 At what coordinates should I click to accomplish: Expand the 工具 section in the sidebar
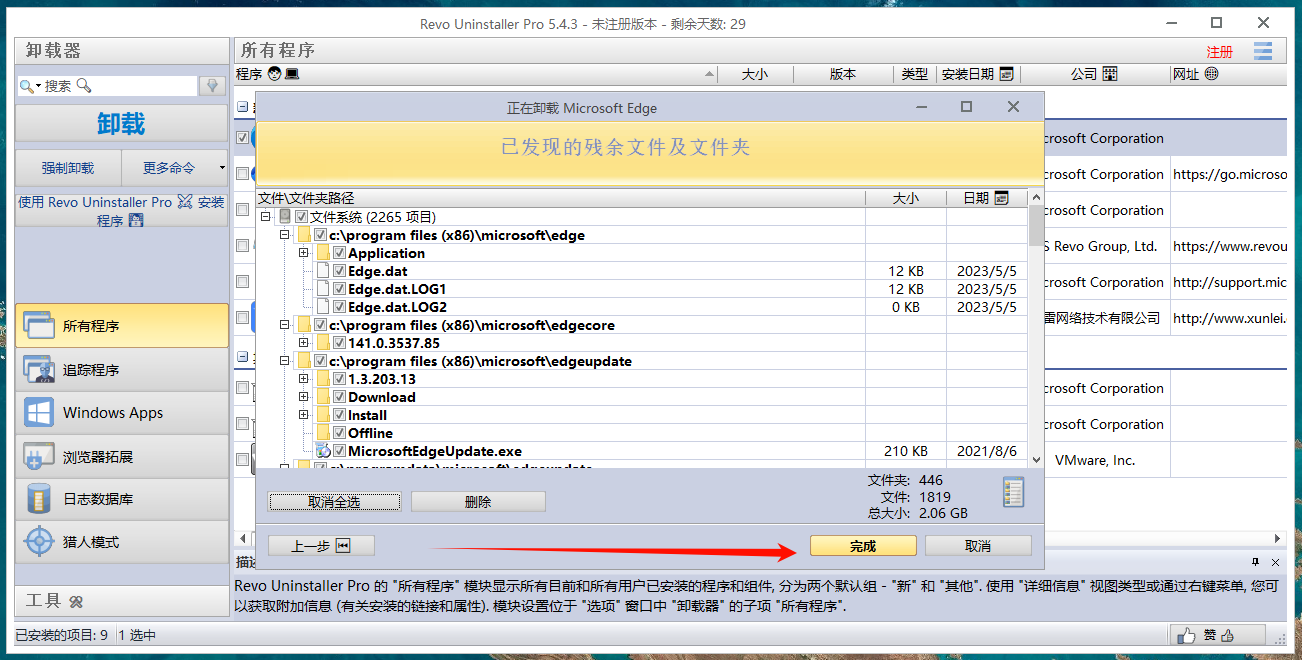(121, 601)
